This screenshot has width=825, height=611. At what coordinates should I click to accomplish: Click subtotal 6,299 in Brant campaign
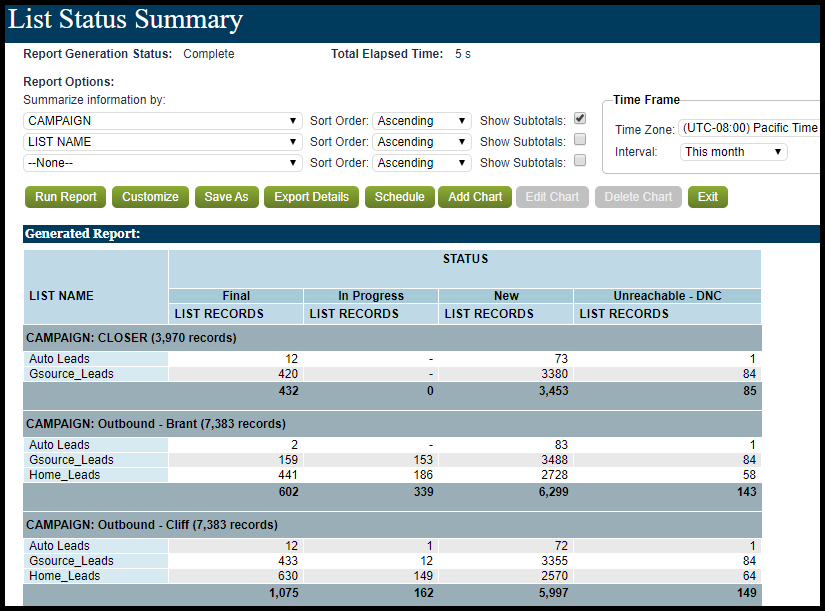coord(554,492)
